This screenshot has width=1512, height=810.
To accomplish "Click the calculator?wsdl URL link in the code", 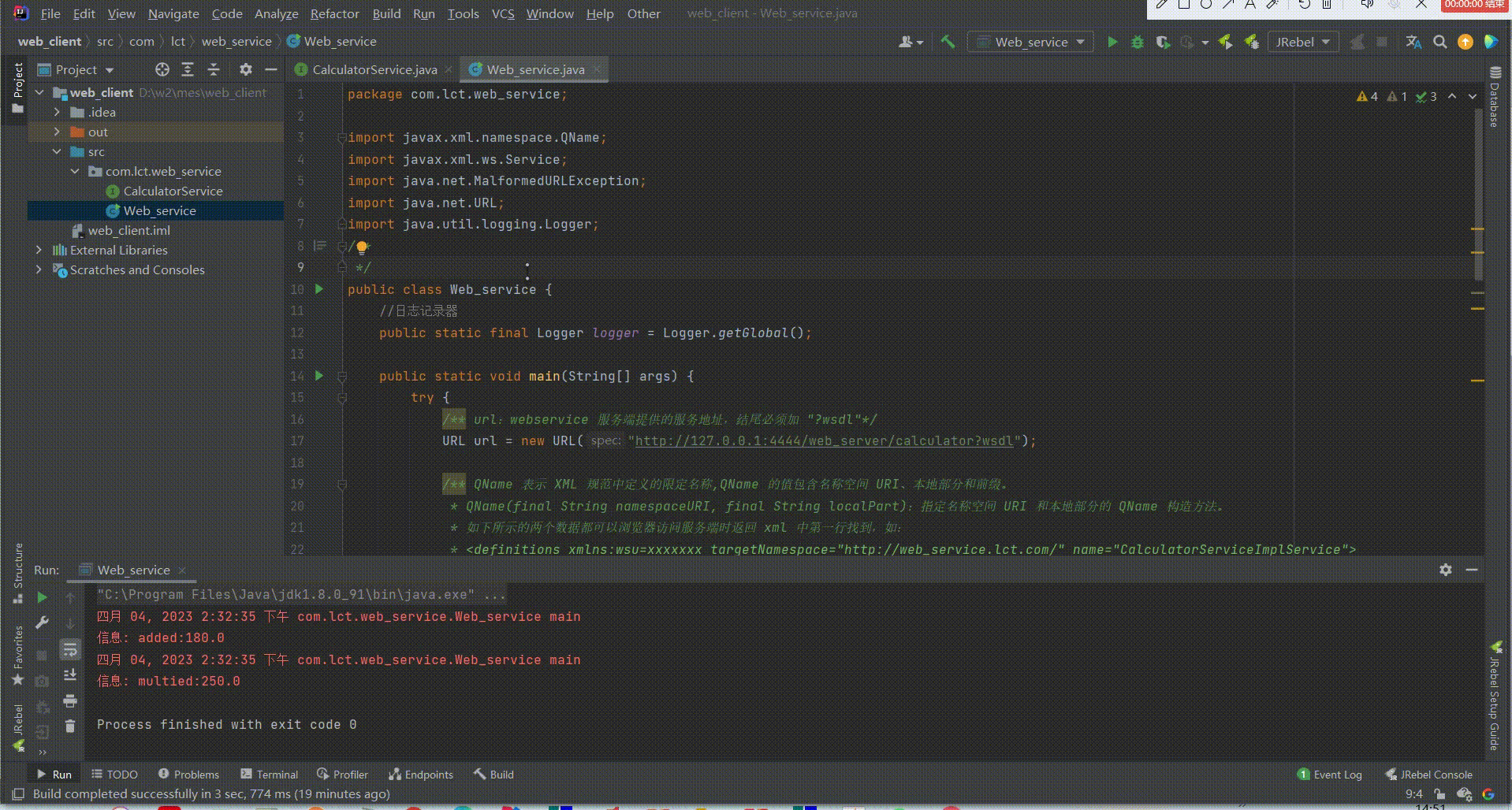I will point(824,440).
